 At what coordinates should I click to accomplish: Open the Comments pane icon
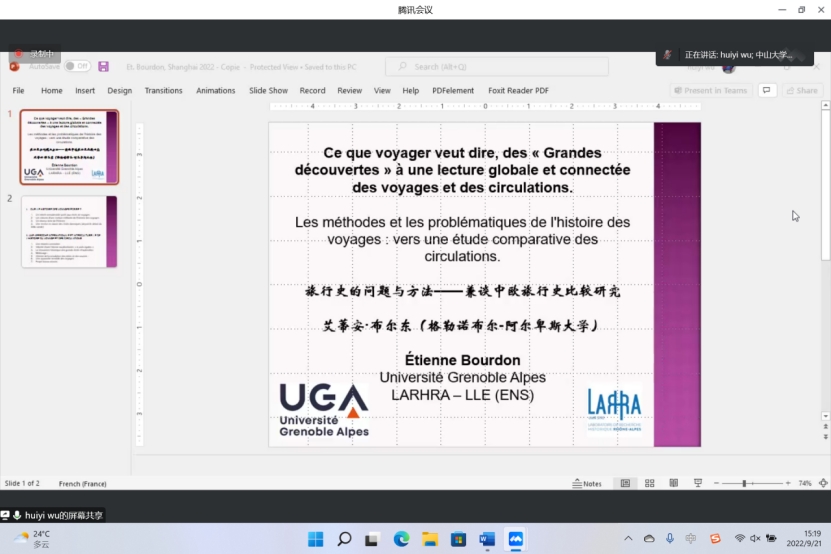click(x=767, y=90)
